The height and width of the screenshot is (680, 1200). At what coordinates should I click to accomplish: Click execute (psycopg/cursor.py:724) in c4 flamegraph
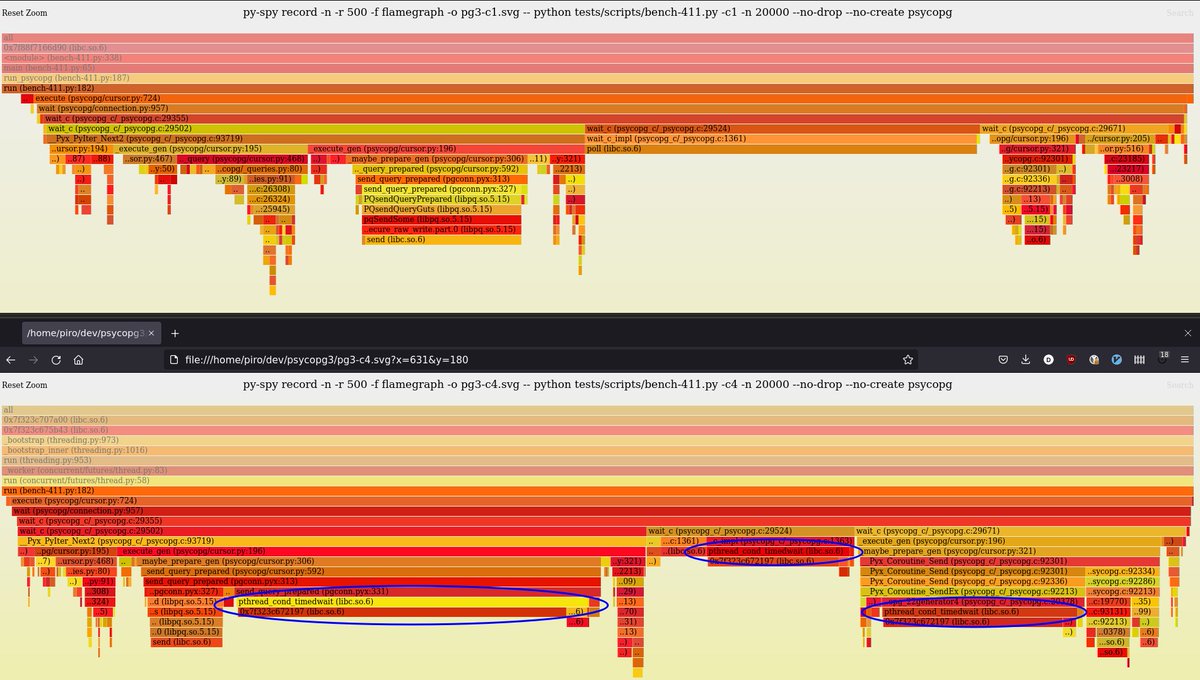[602, 500]
